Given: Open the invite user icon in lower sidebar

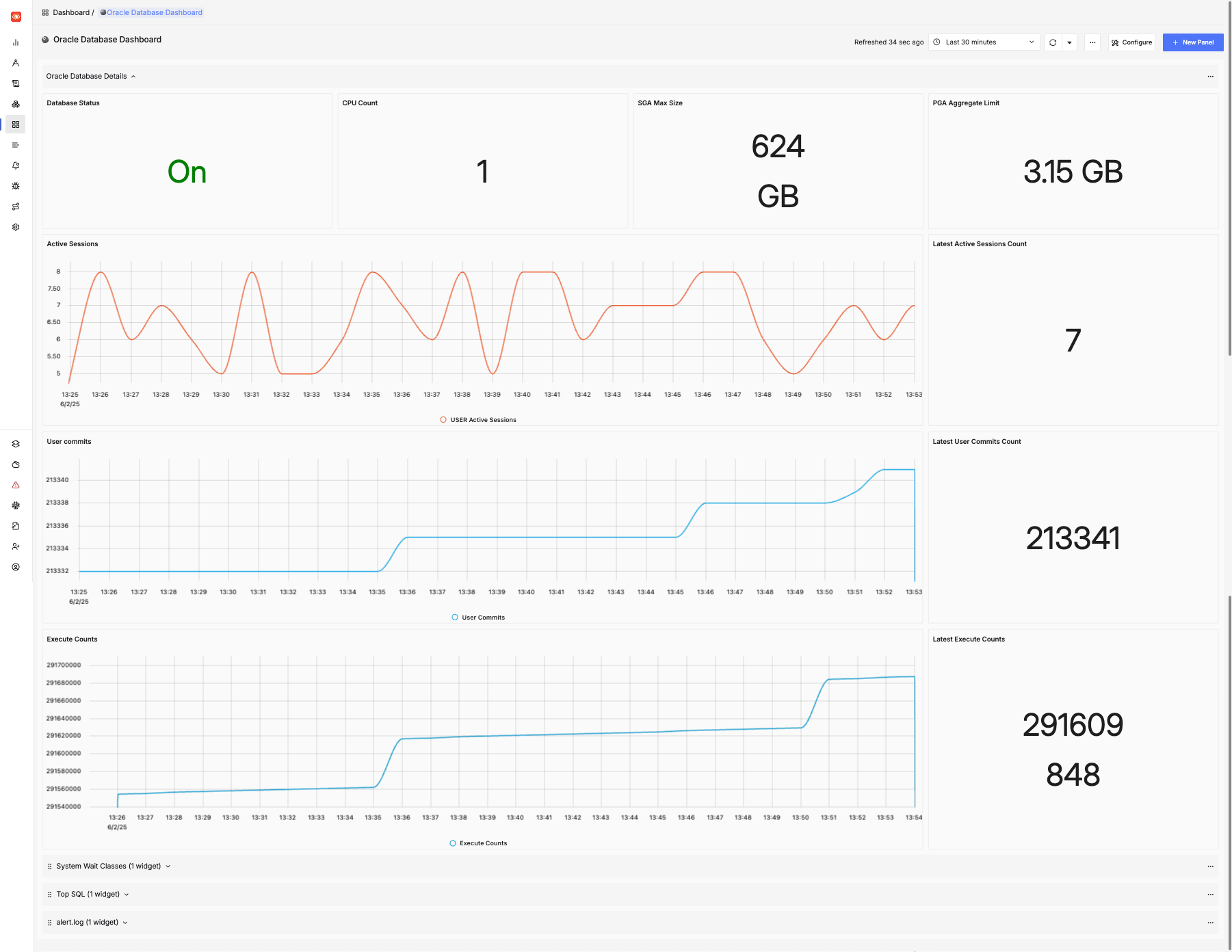Looking at the screenshot, I should (x=16, y=546).
